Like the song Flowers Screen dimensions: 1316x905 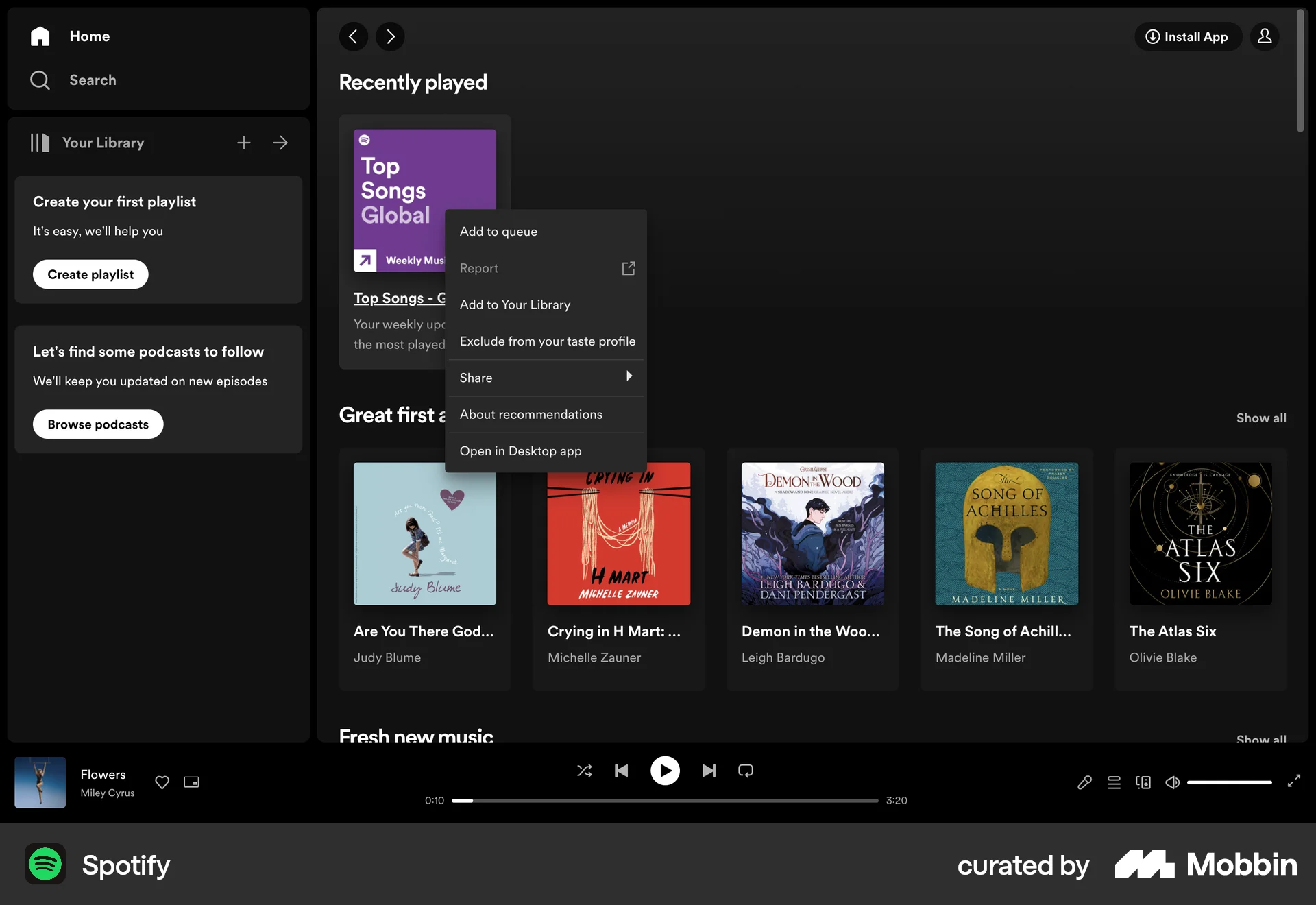162,782
